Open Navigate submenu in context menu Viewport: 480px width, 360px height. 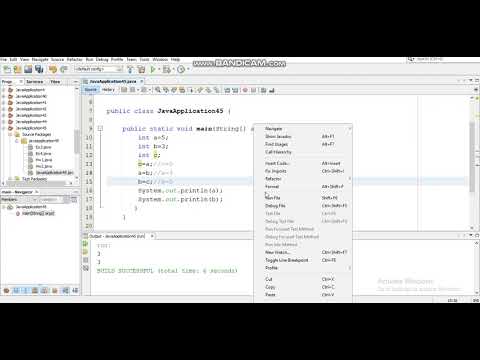click(303, 129)
